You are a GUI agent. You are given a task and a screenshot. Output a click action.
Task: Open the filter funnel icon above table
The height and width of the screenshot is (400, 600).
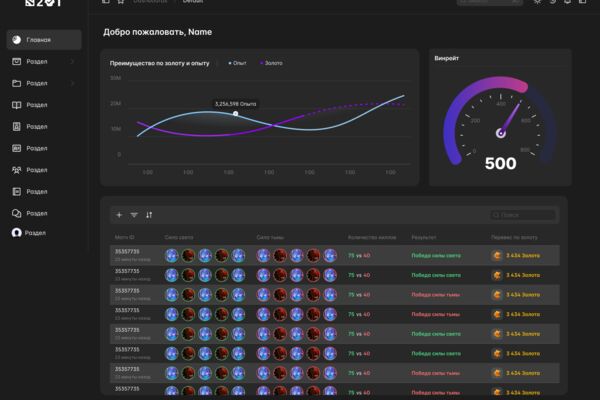134,215
